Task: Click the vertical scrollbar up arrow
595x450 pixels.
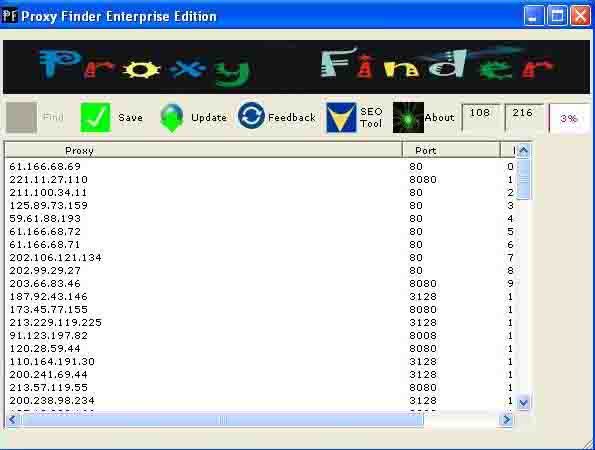Action: pyautogui.click(x=524, y=151)
